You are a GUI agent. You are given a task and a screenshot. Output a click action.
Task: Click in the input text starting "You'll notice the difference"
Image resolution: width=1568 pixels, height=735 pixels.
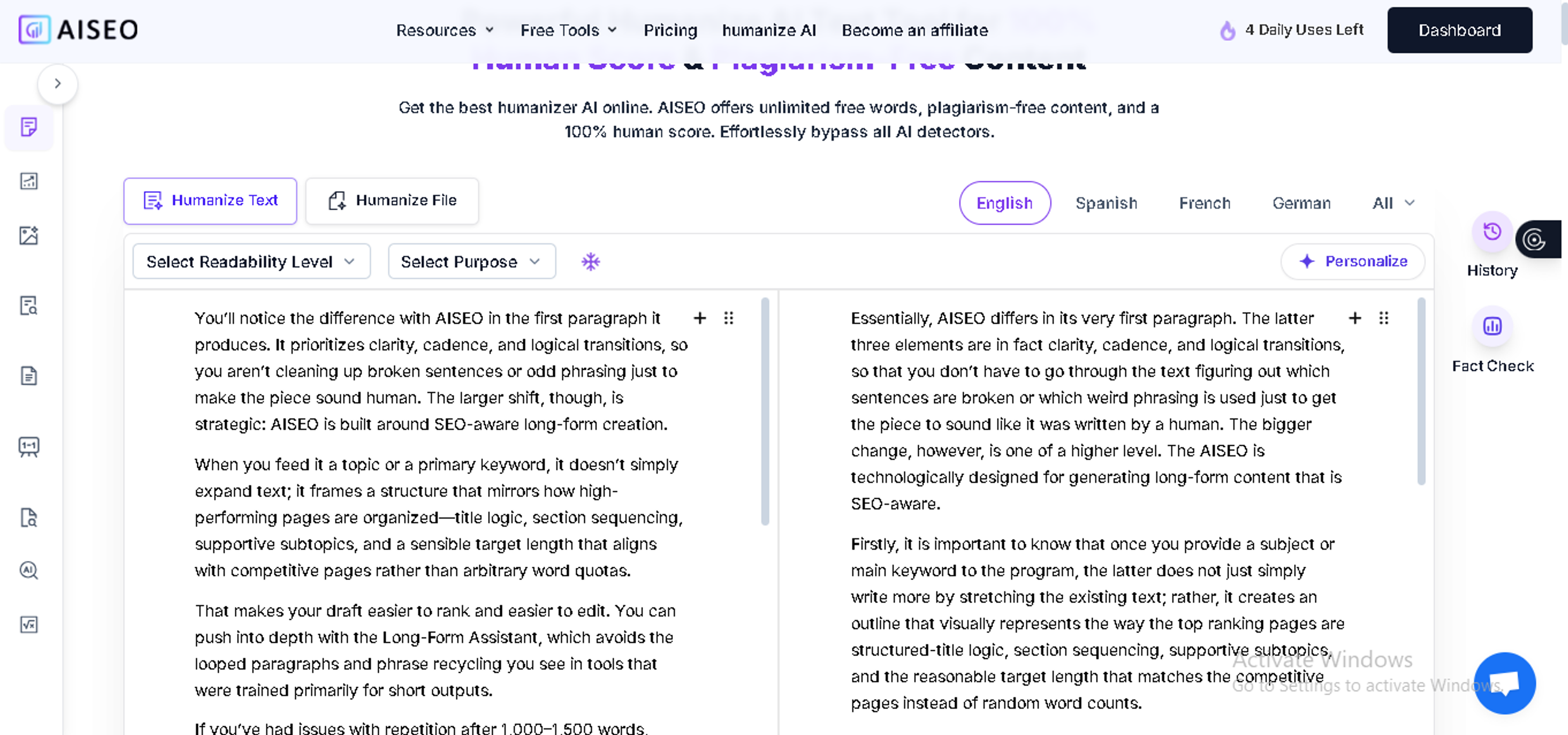[441, 371]
